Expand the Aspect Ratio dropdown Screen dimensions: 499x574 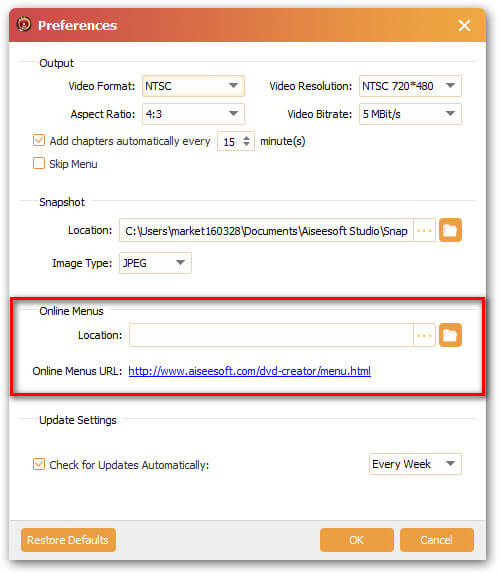click(x=193, y=114)
